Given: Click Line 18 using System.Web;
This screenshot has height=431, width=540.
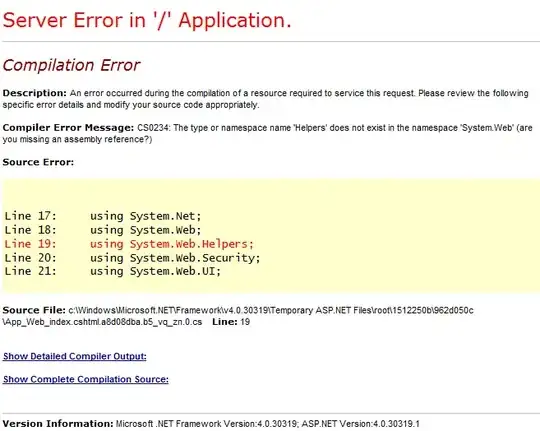Looking at the screenshot, I should (103, 230).
